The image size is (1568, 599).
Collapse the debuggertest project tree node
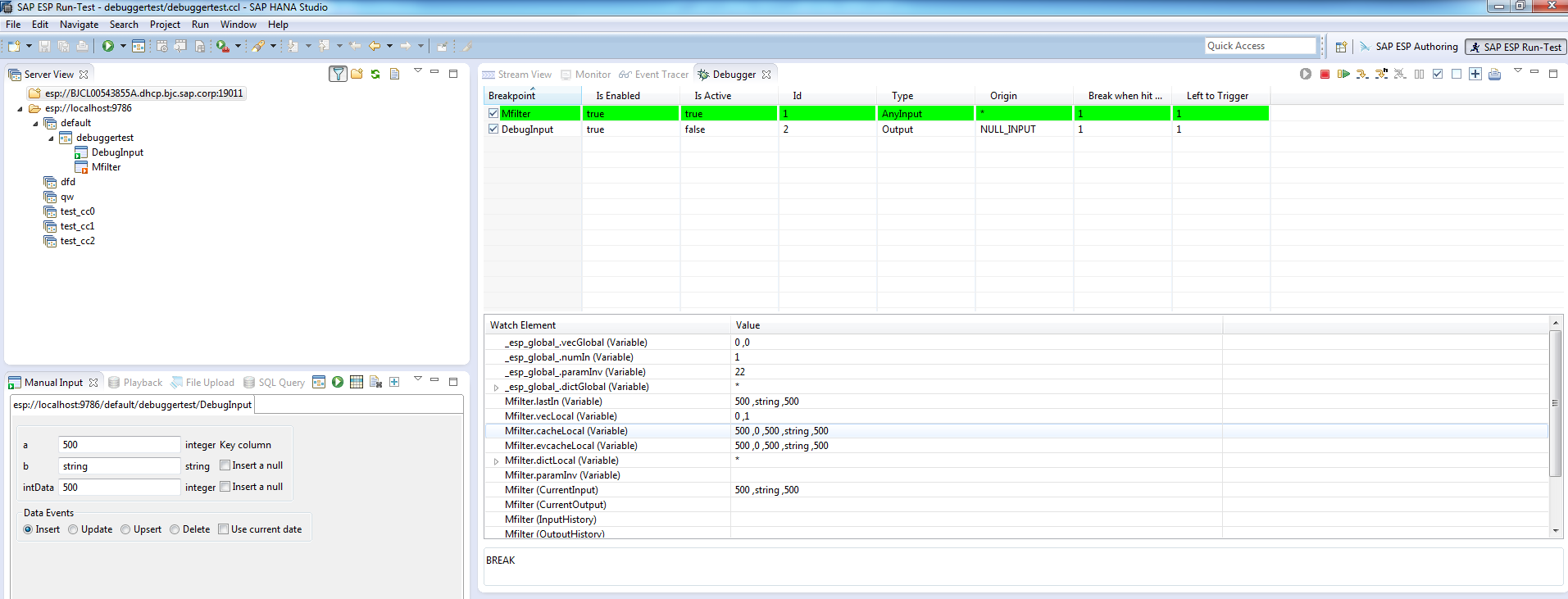[x=51, y=138]
